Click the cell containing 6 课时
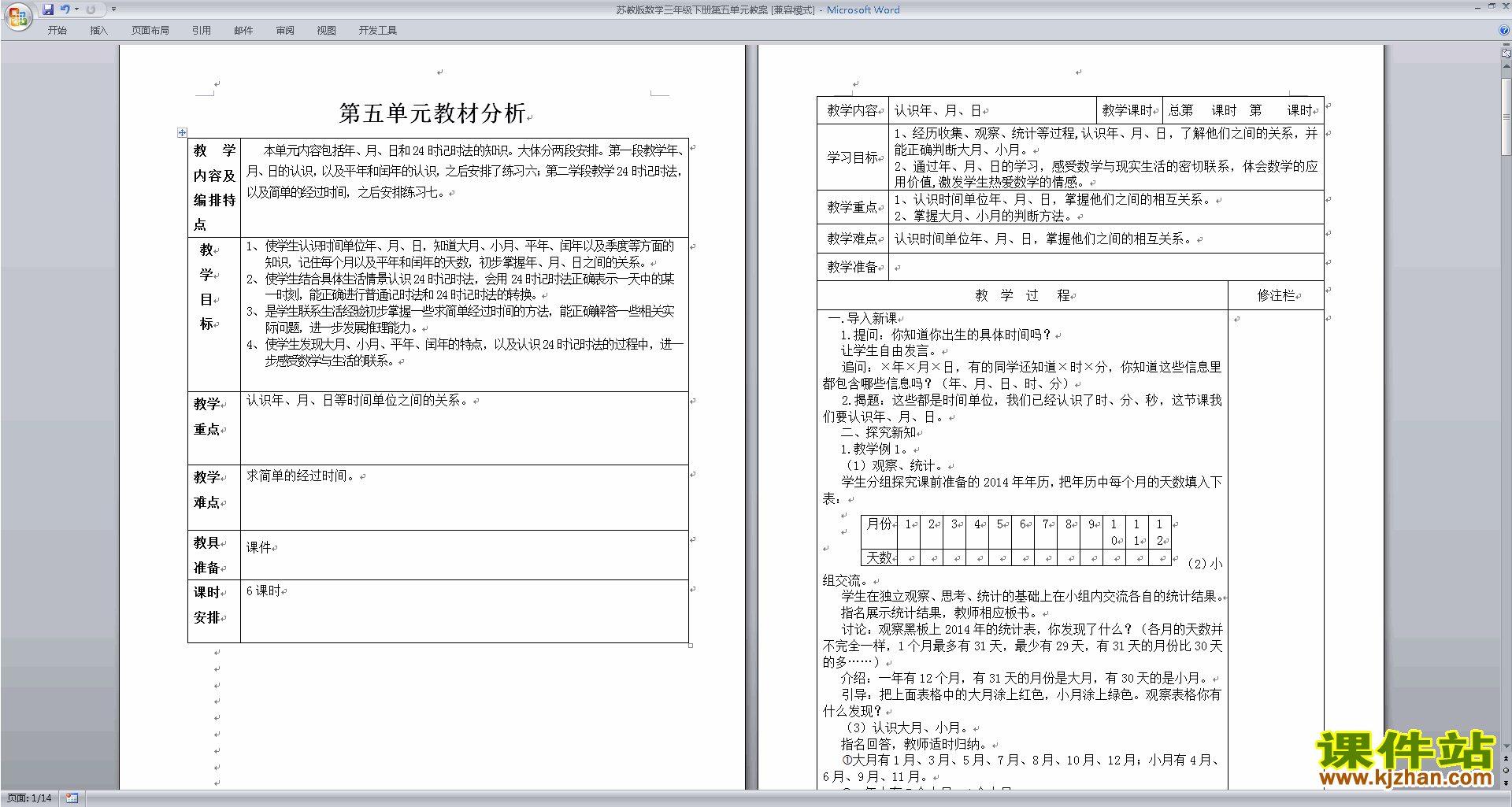1512x807 pixels. [465, 611]
